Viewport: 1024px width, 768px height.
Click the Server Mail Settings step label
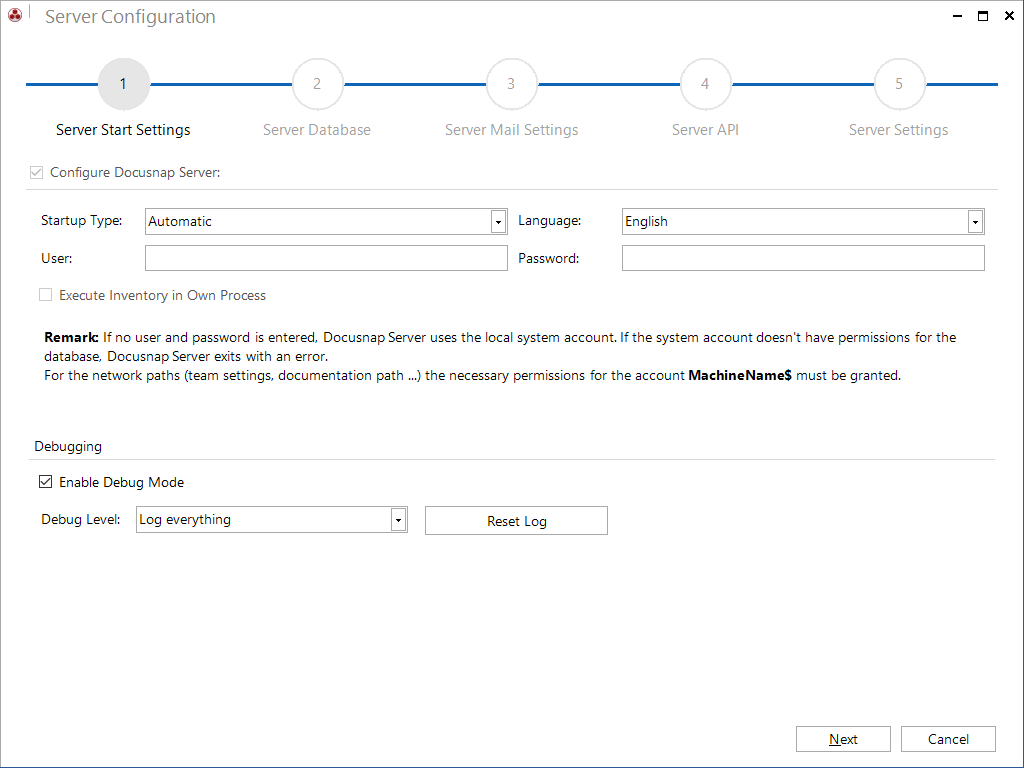pos(511,130)
